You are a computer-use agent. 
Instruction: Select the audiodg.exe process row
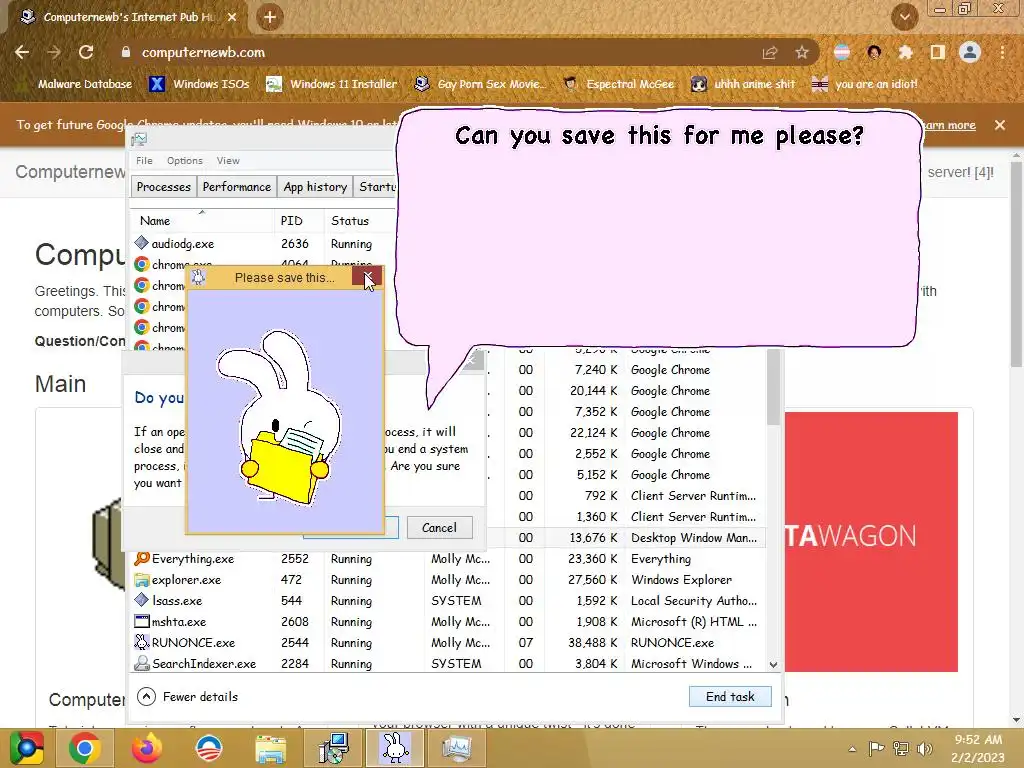(264, 244)
